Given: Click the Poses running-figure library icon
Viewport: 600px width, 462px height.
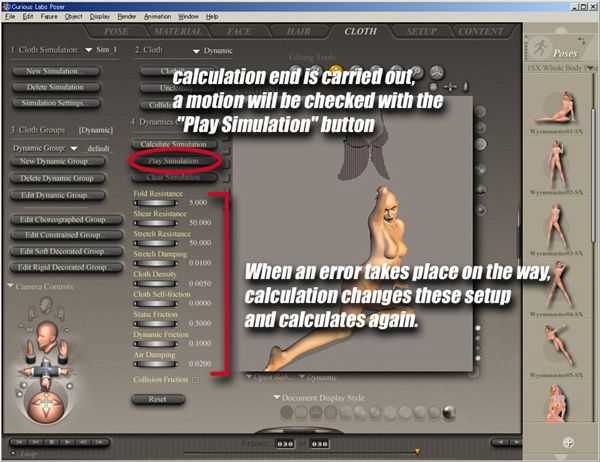Looking at the screenshot, I should pyautogui.click(x=541, y=48).
